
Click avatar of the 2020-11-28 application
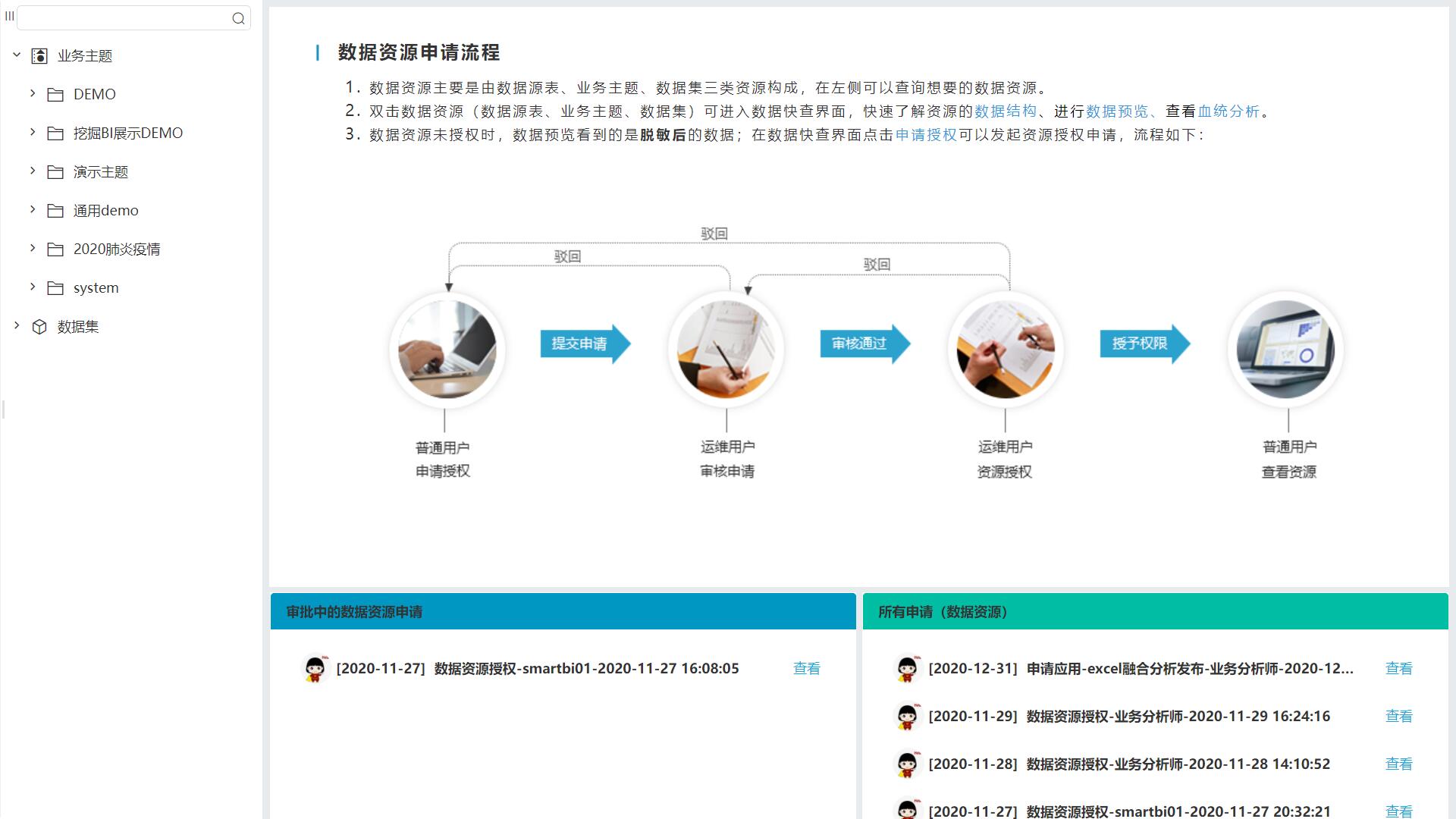point(907,764)
